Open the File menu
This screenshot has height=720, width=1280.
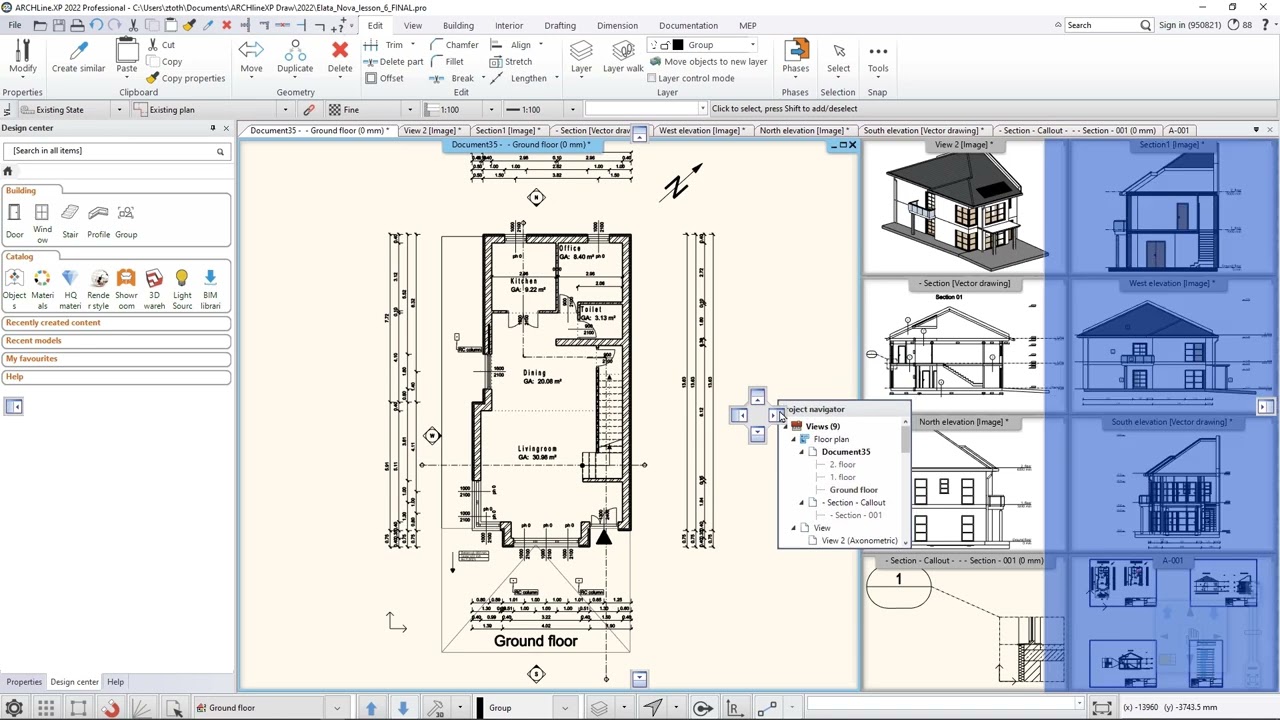pos(15,25)
